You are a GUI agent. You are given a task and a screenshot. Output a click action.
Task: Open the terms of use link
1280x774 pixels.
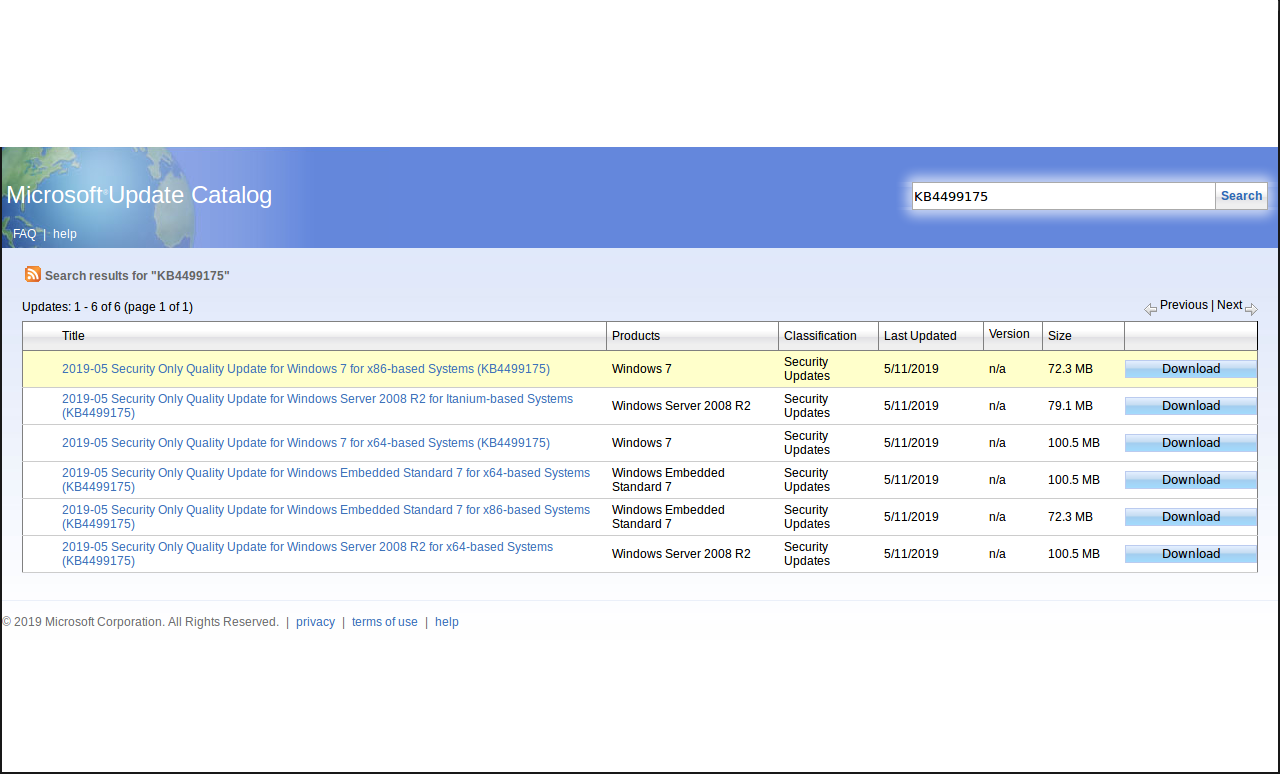384,622
